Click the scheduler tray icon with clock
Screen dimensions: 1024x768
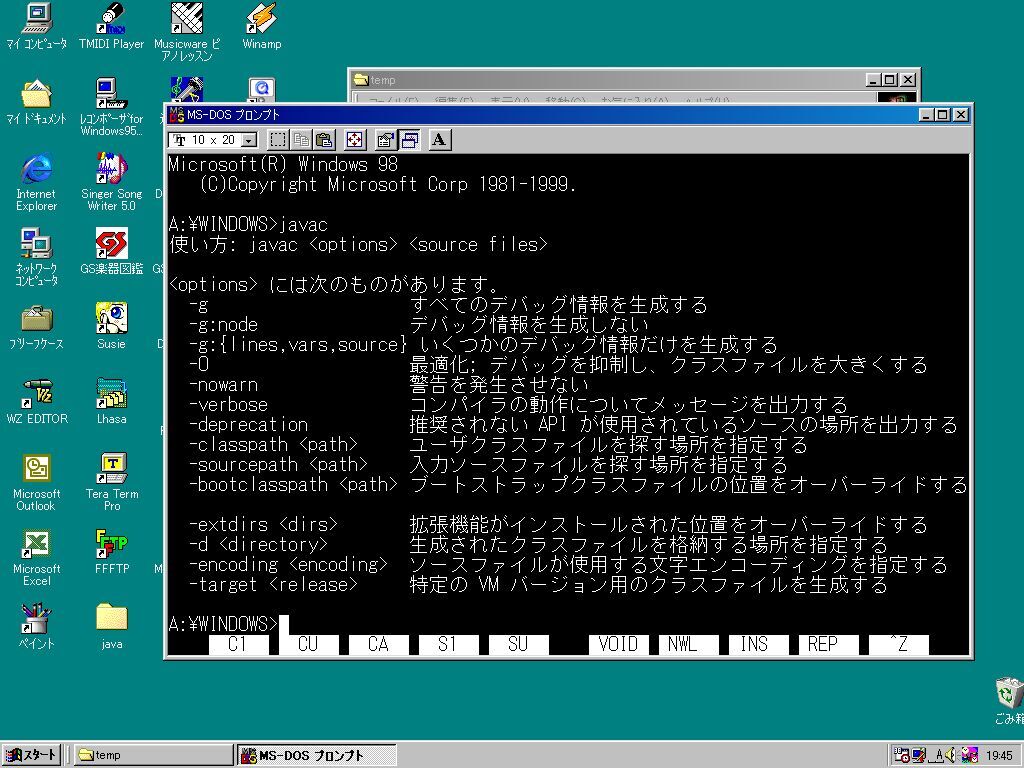(902, 755)
